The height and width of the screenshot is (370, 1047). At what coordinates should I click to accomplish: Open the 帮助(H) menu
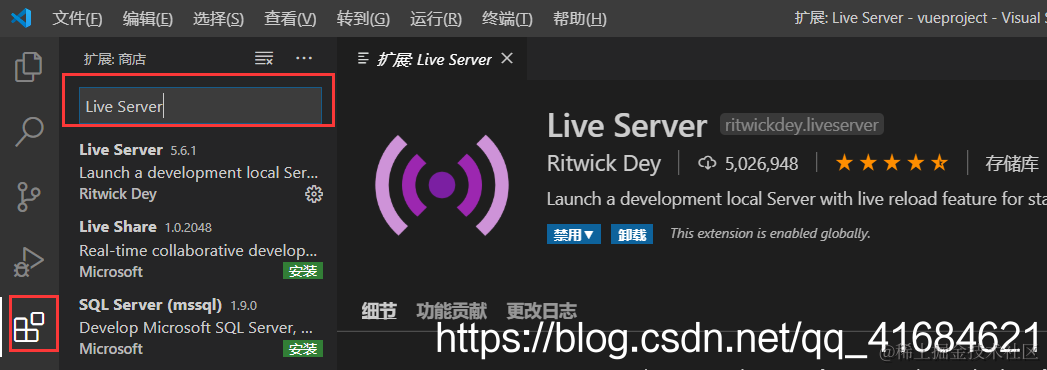pyautogui.click(x=580, y=19)
